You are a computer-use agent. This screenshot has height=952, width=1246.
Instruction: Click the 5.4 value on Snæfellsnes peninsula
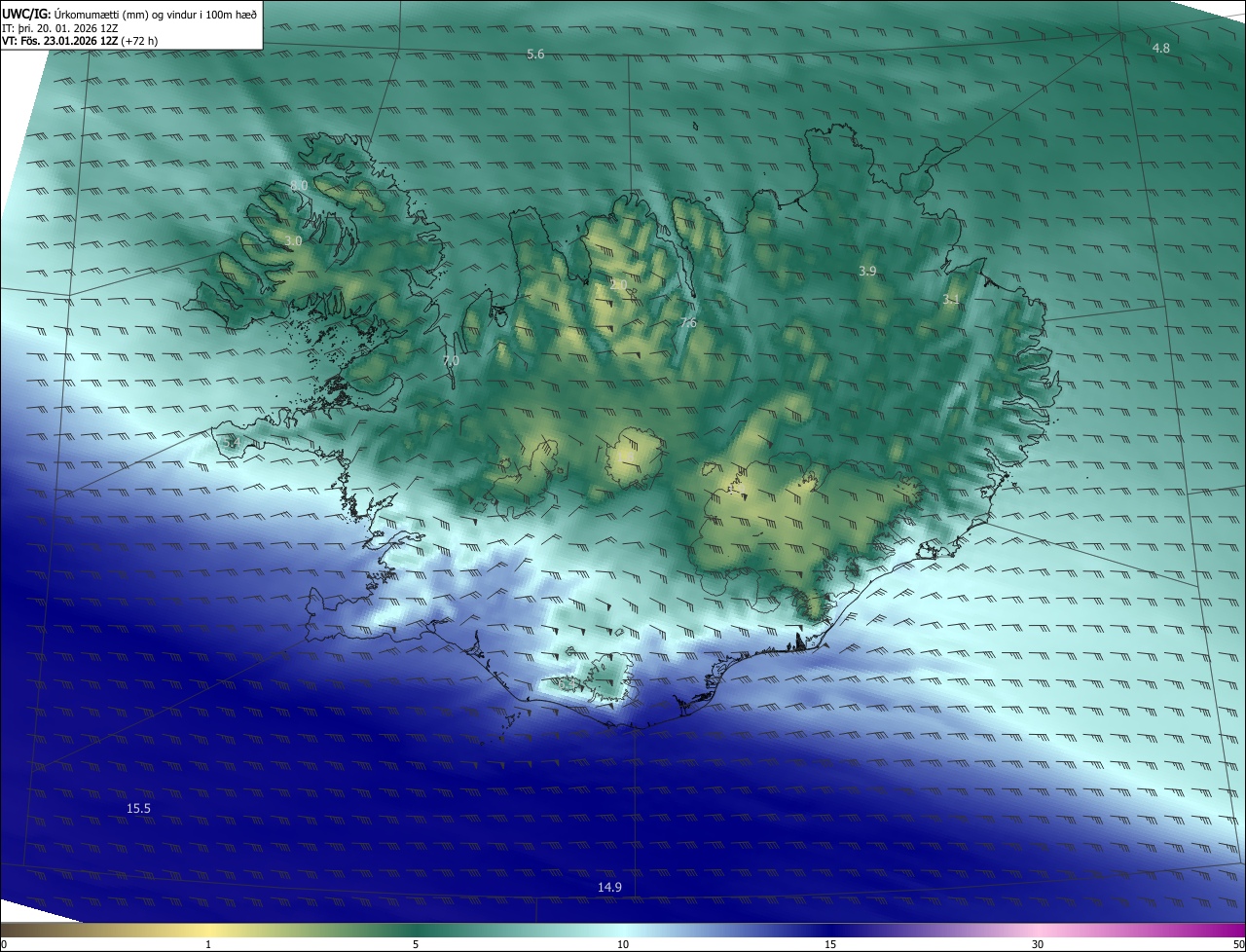click(x=230, y=443)
